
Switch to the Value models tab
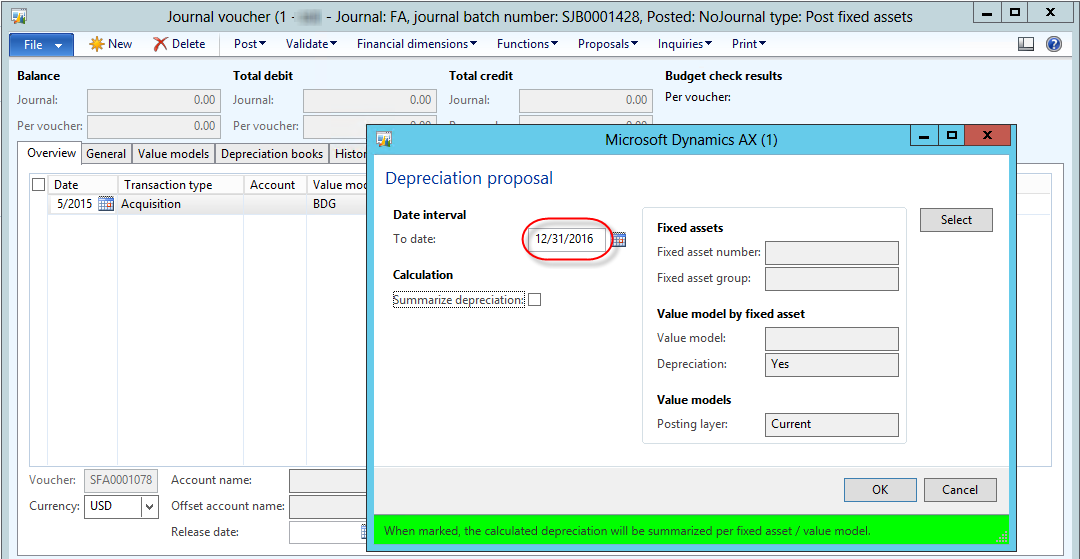click(x=173, y=154)
